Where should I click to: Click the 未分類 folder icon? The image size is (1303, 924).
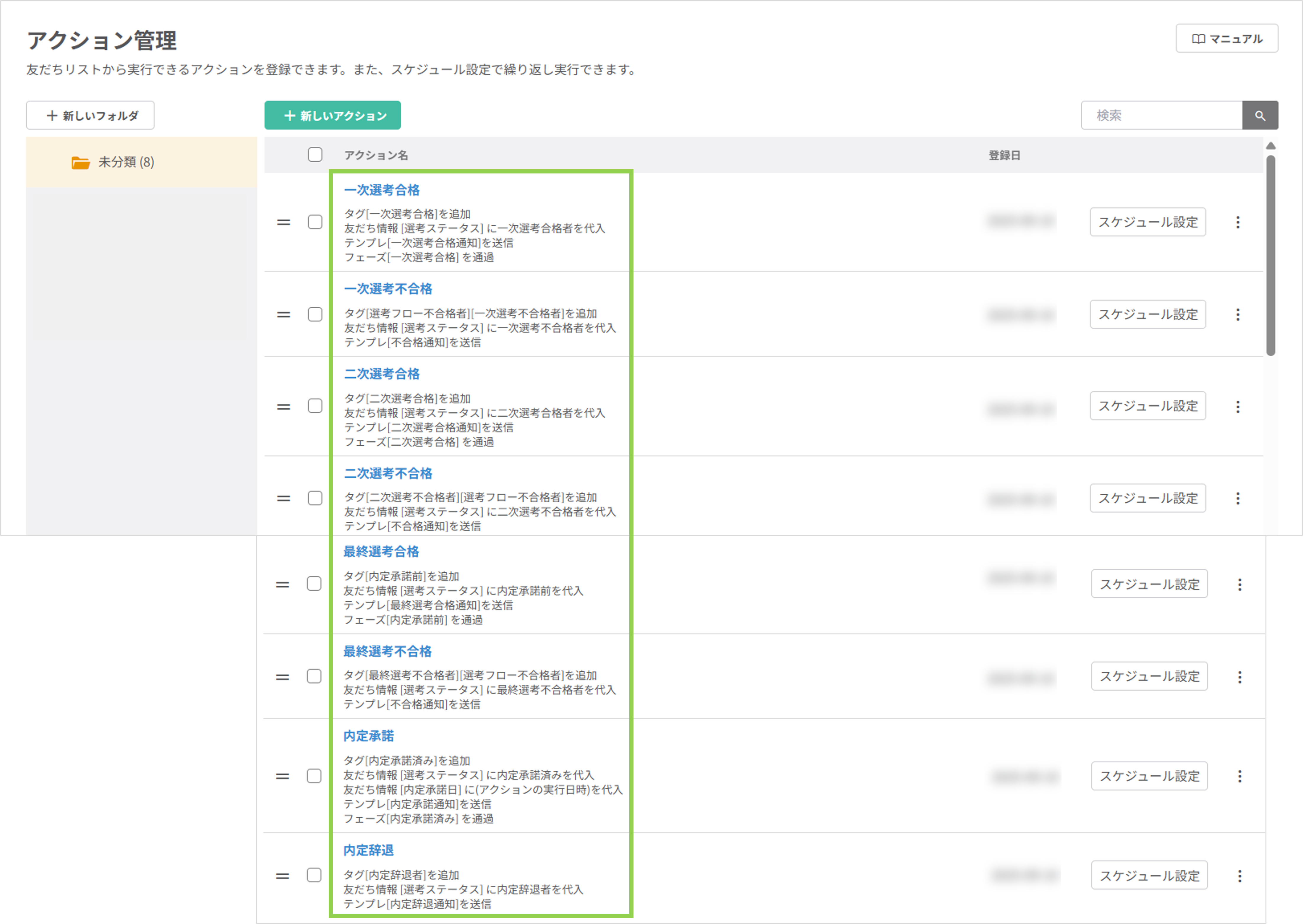click(80, 163)
